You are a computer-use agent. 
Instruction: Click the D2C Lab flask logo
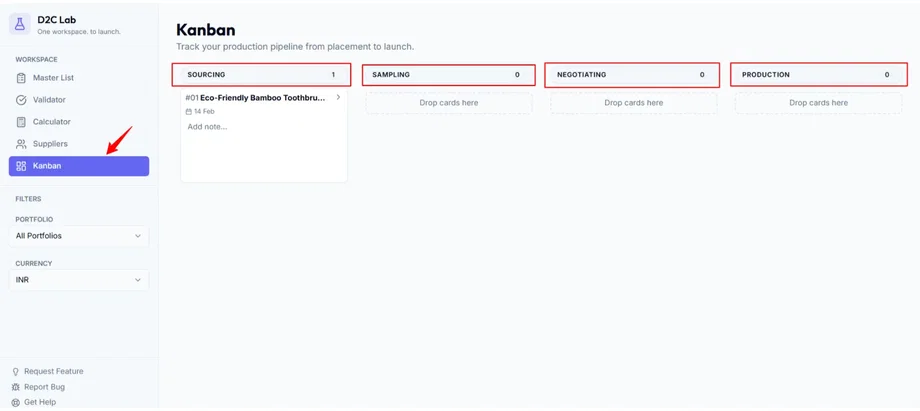[x=20, y=24]
